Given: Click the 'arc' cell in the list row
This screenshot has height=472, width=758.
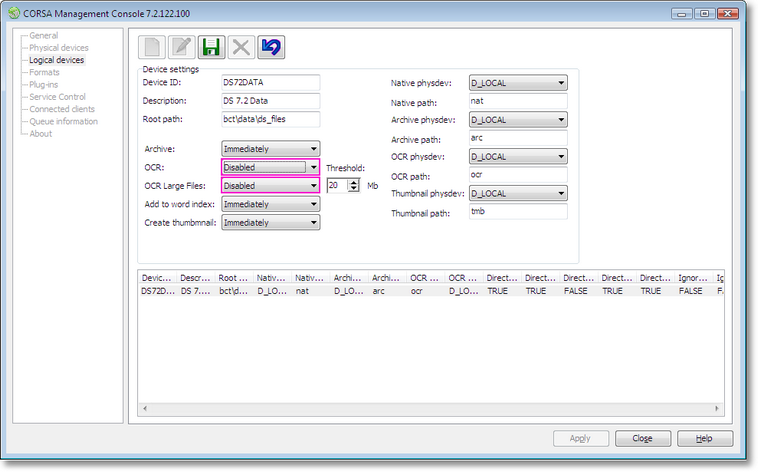Looking at the screenshot, I should click(379, 291).
